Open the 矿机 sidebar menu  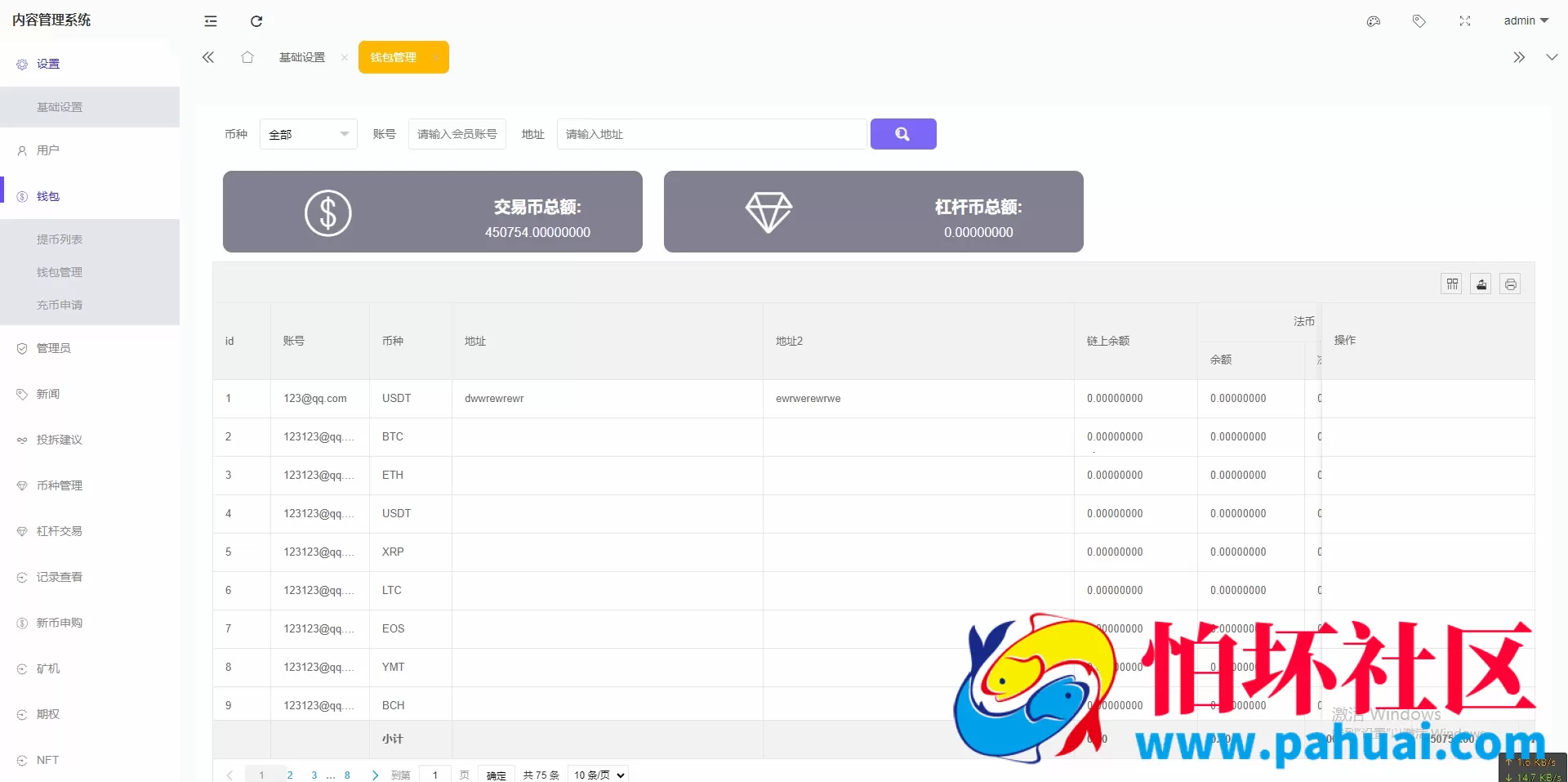90,668
